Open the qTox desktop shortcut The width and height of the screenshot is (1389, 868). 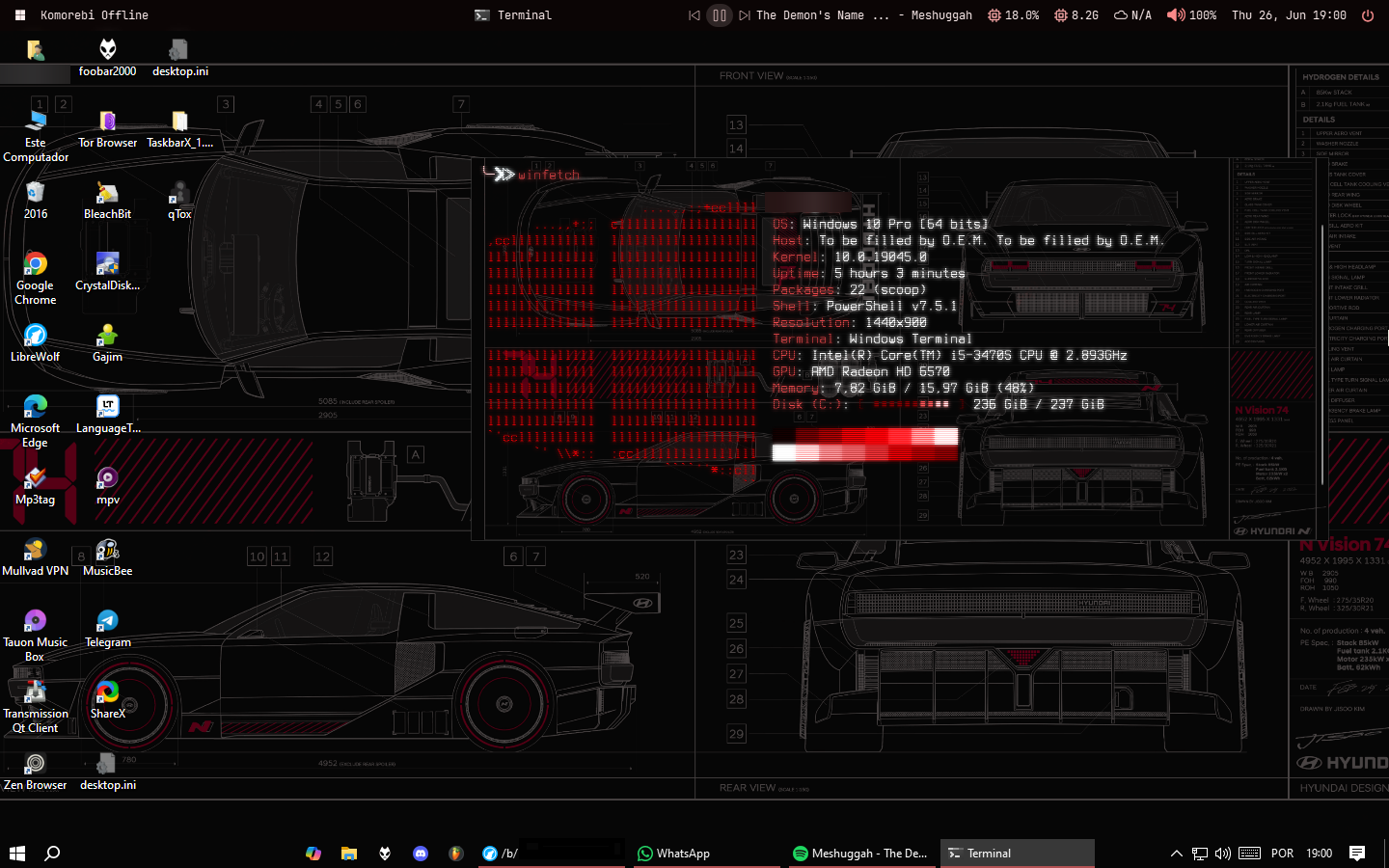coord(179,201)
